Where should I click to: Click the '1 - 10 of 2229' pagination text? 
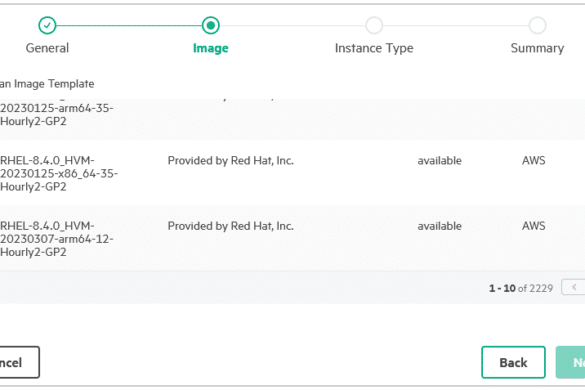521,288
